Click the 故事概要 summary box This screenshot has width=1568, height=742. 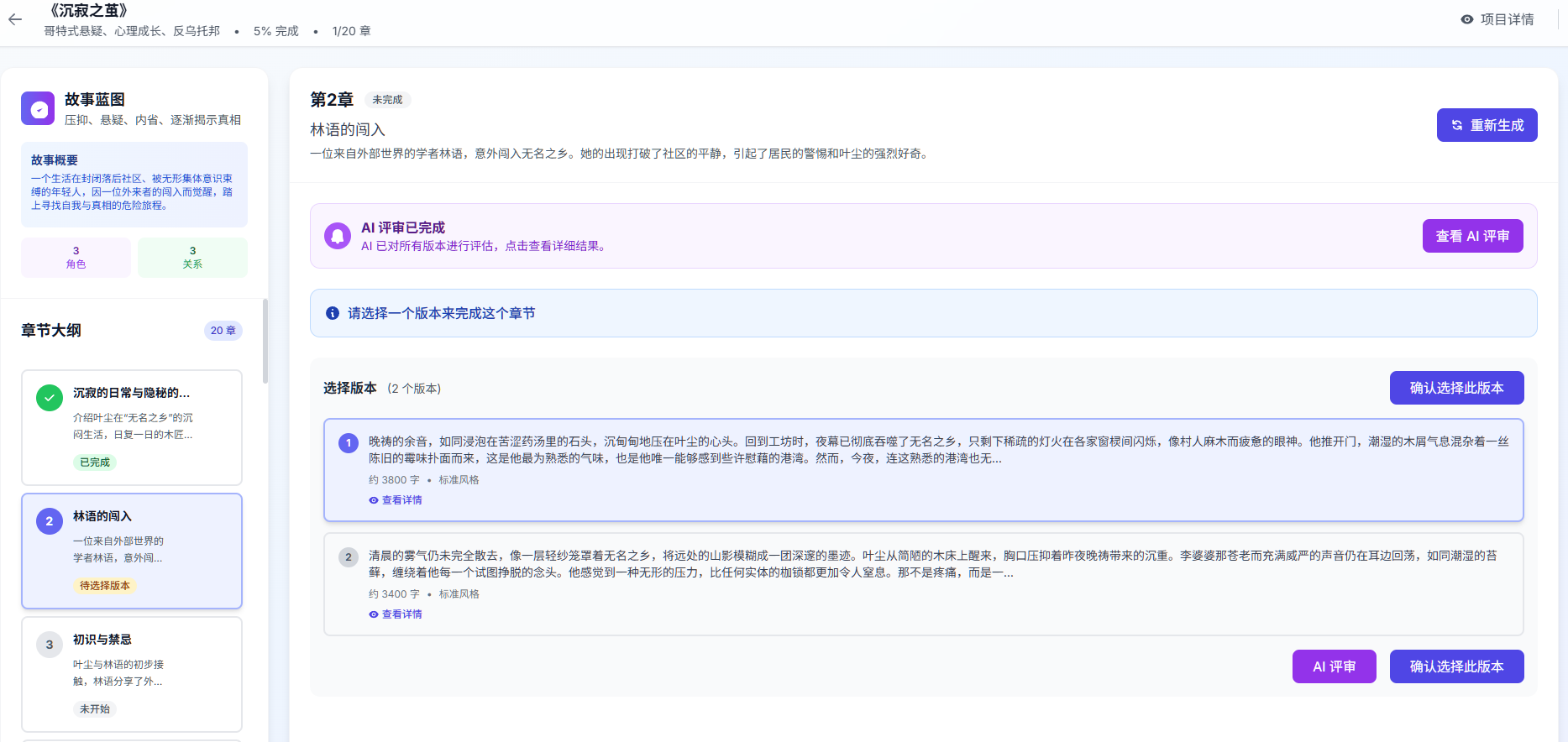134,184
